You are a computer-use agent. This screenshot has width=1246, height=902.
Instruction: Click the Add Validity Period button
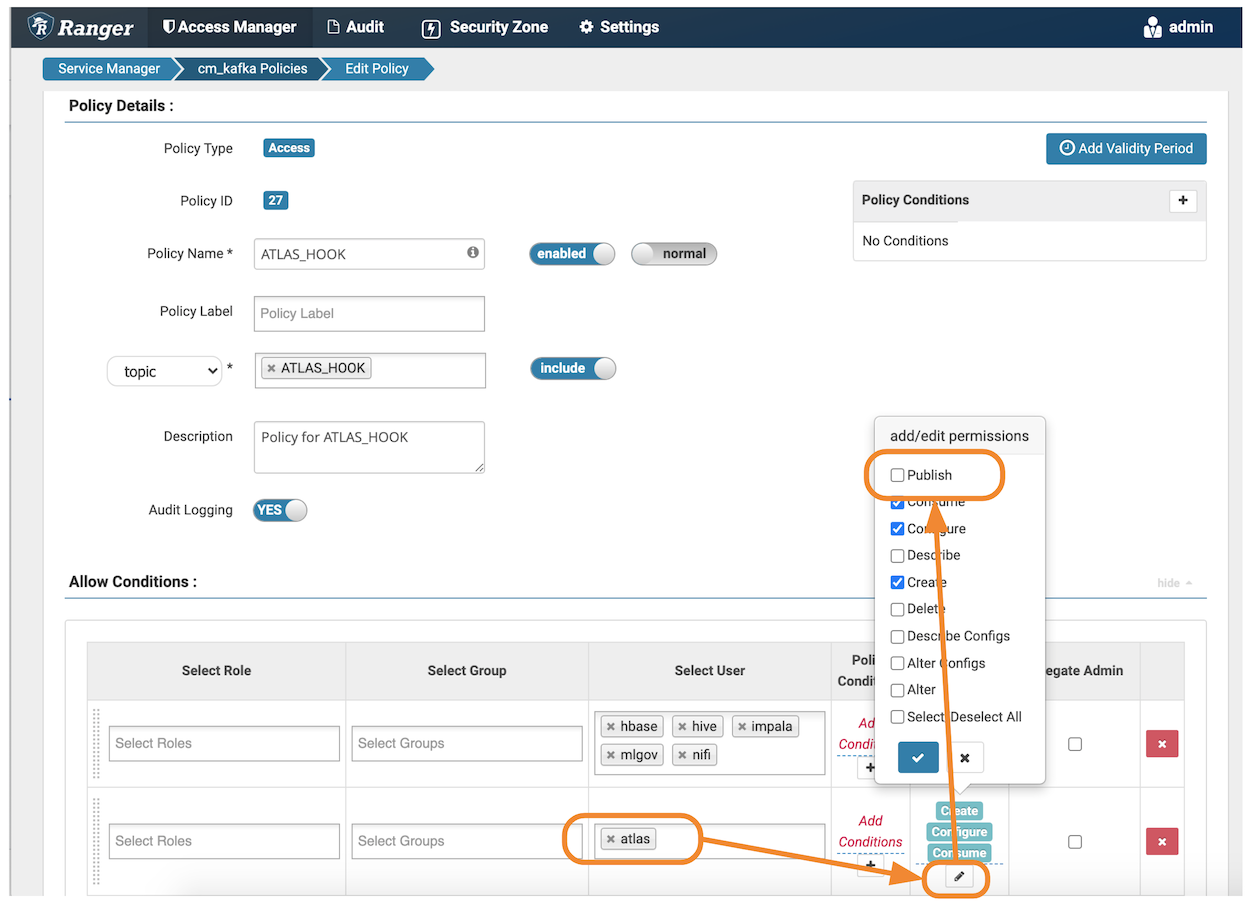[1126, 148]
